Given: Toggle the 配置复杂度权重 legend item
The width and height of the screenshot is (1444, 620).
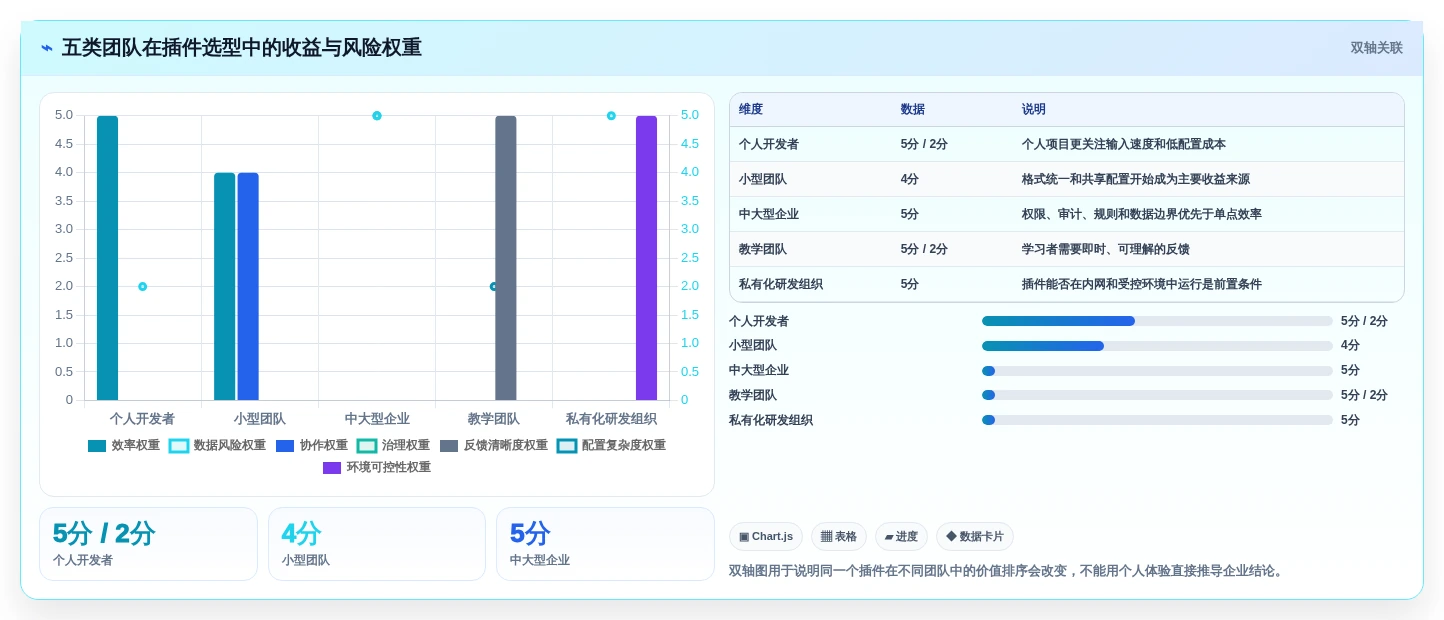Looking at the screenshot, I should pos(611,446).
